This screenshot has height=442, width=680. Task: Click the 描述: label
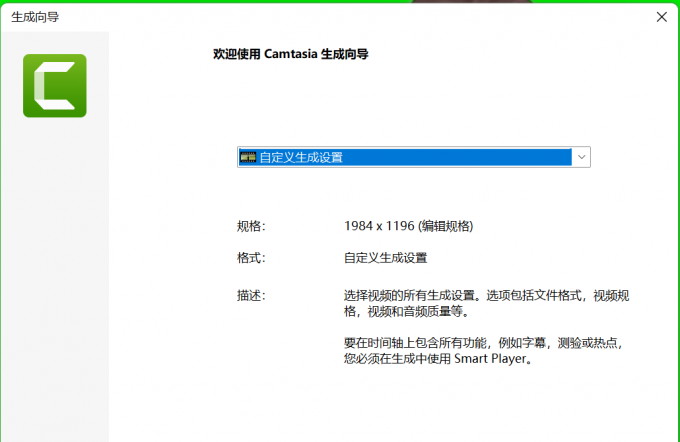[x=251, y=296]
